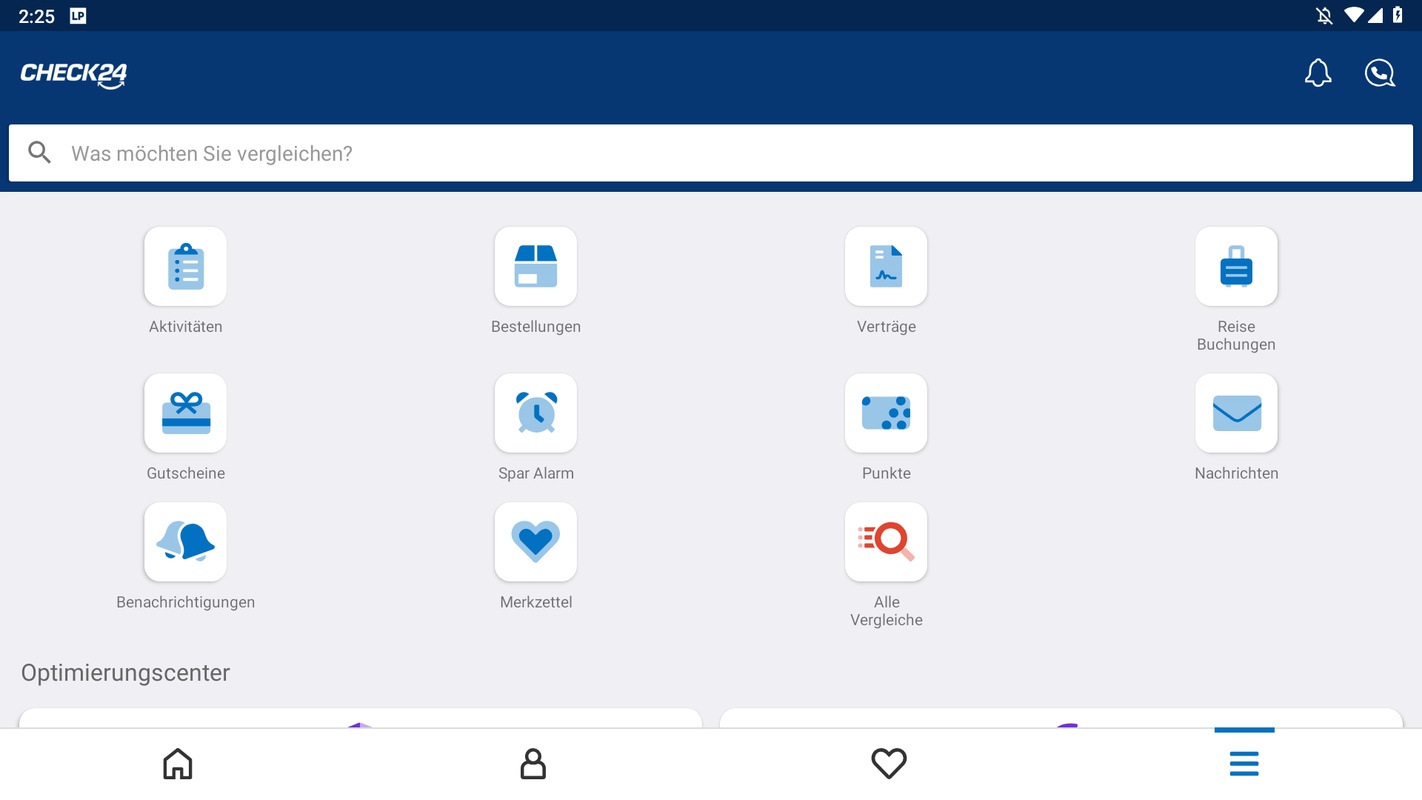Tap the 'Nachrichten' label
The image size is (1422, 800).
(1236, 474)
